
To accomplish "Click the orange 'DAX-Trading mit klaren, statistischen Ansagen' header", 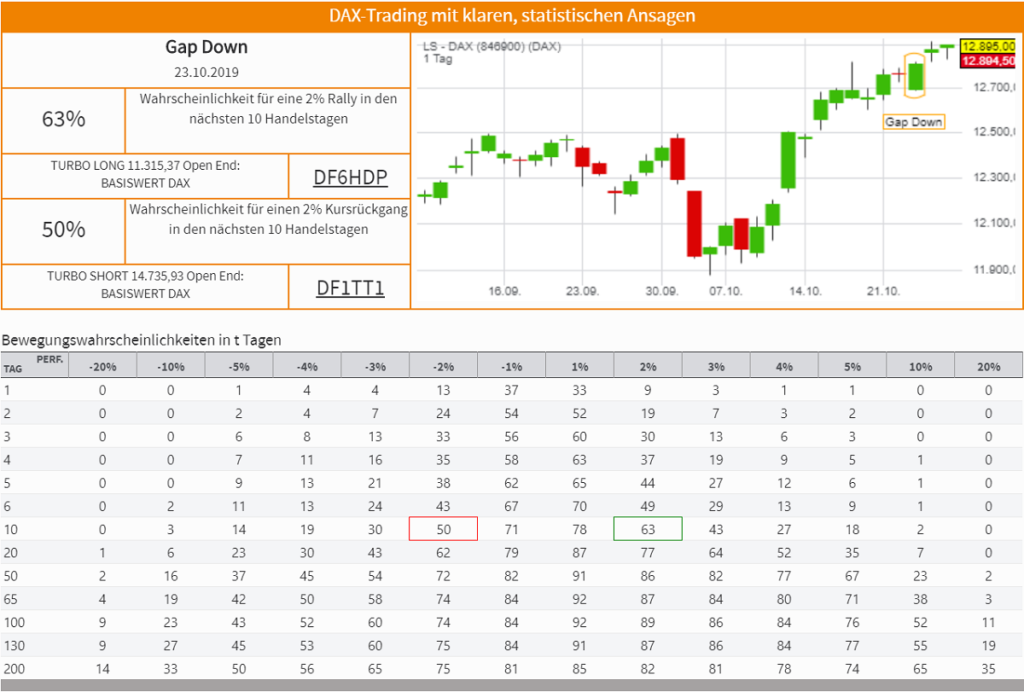I will tap(512, 16).
